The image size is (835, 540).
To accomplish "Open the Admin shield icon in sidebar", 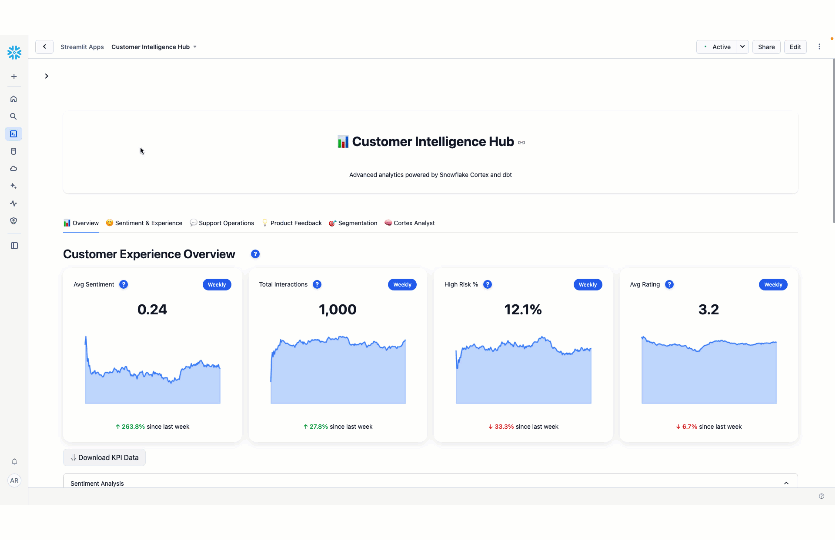I will click(14, 220).
